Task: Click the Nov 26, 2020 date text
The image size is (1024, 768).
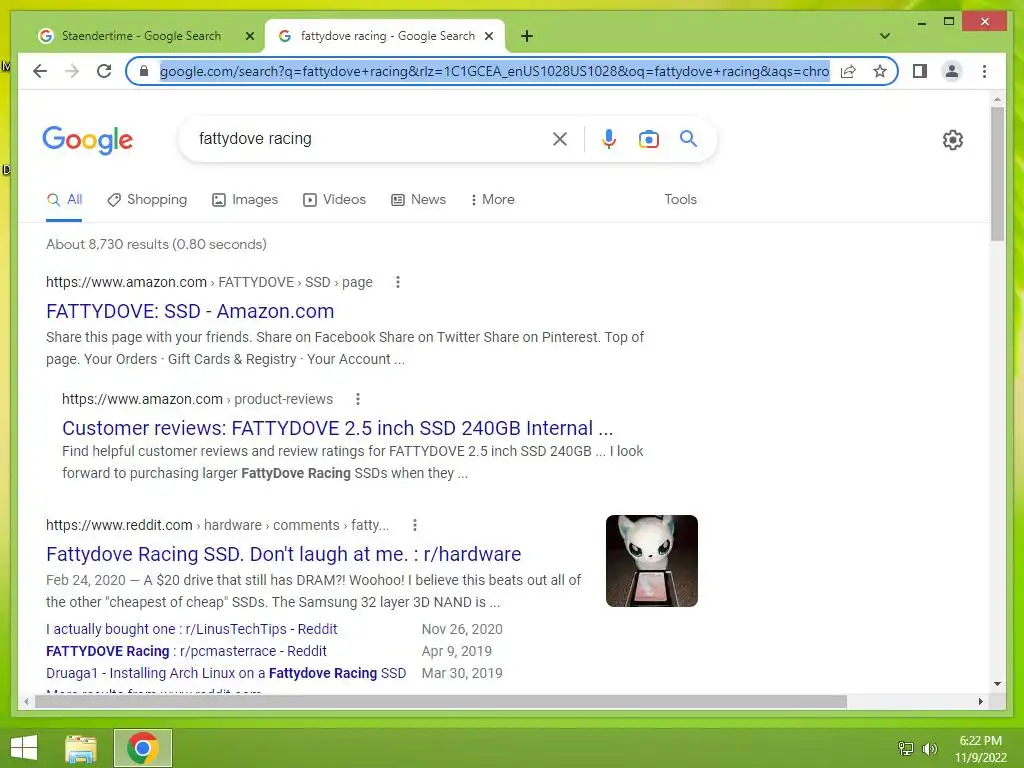Action: pos(462,630)
